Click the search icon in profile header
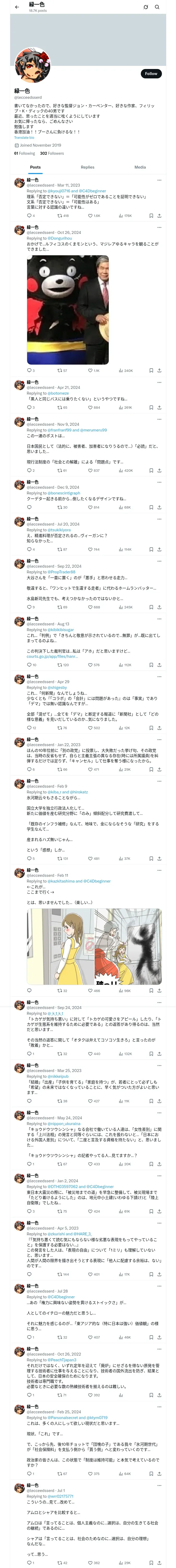Screen dimensions: 176x1568 point(157,7)
